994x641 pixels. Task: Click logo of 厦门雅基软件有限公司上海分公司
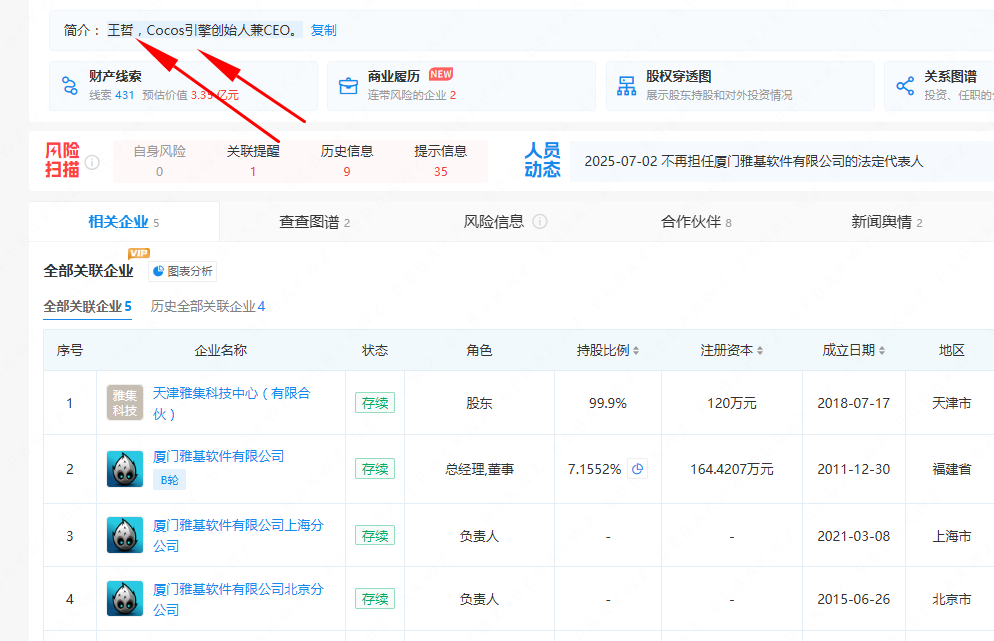point(124,535)
